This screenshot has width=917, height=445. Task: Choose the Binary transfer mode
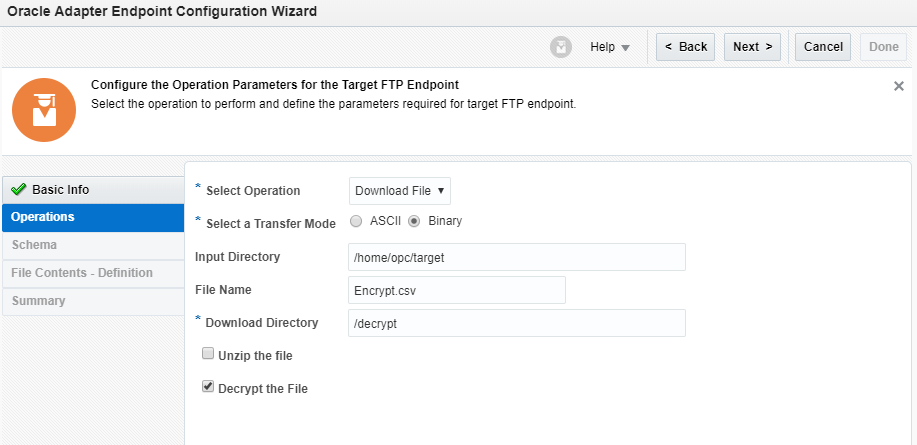click(x=414, y=221)
